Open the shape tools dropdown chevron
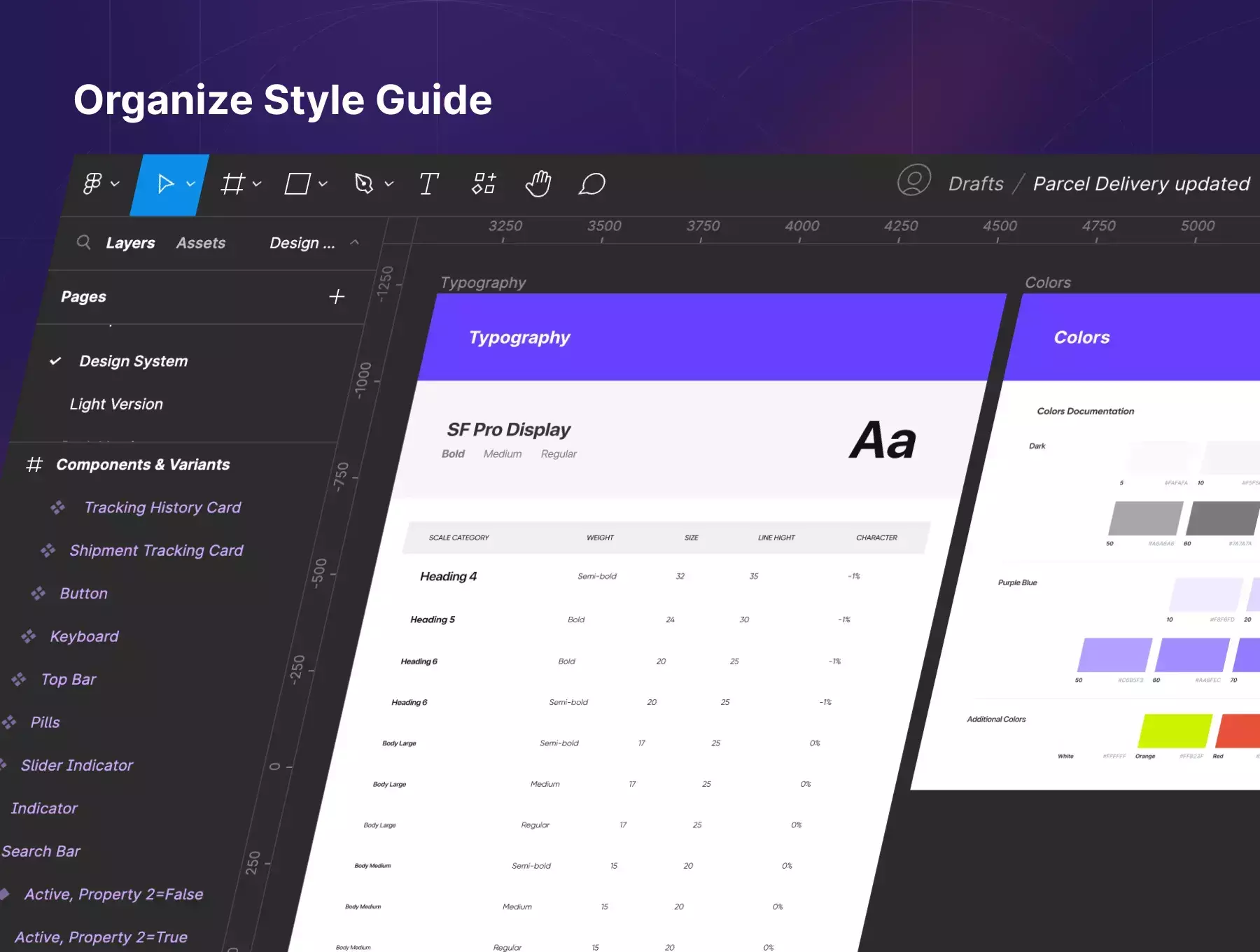This screenshot has width=1260, height=952. pyautogui.click(x=323, y=184)
